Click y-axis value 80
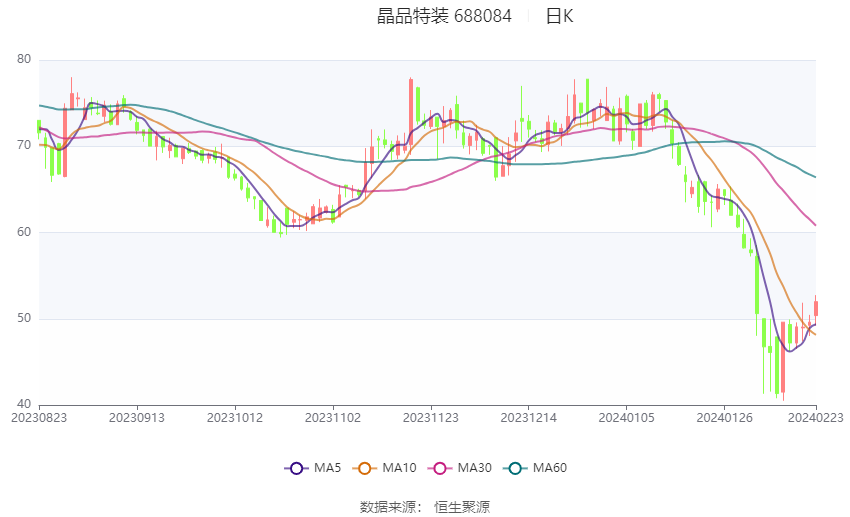This screenshot has height=517, width=850. pos(24,60)
